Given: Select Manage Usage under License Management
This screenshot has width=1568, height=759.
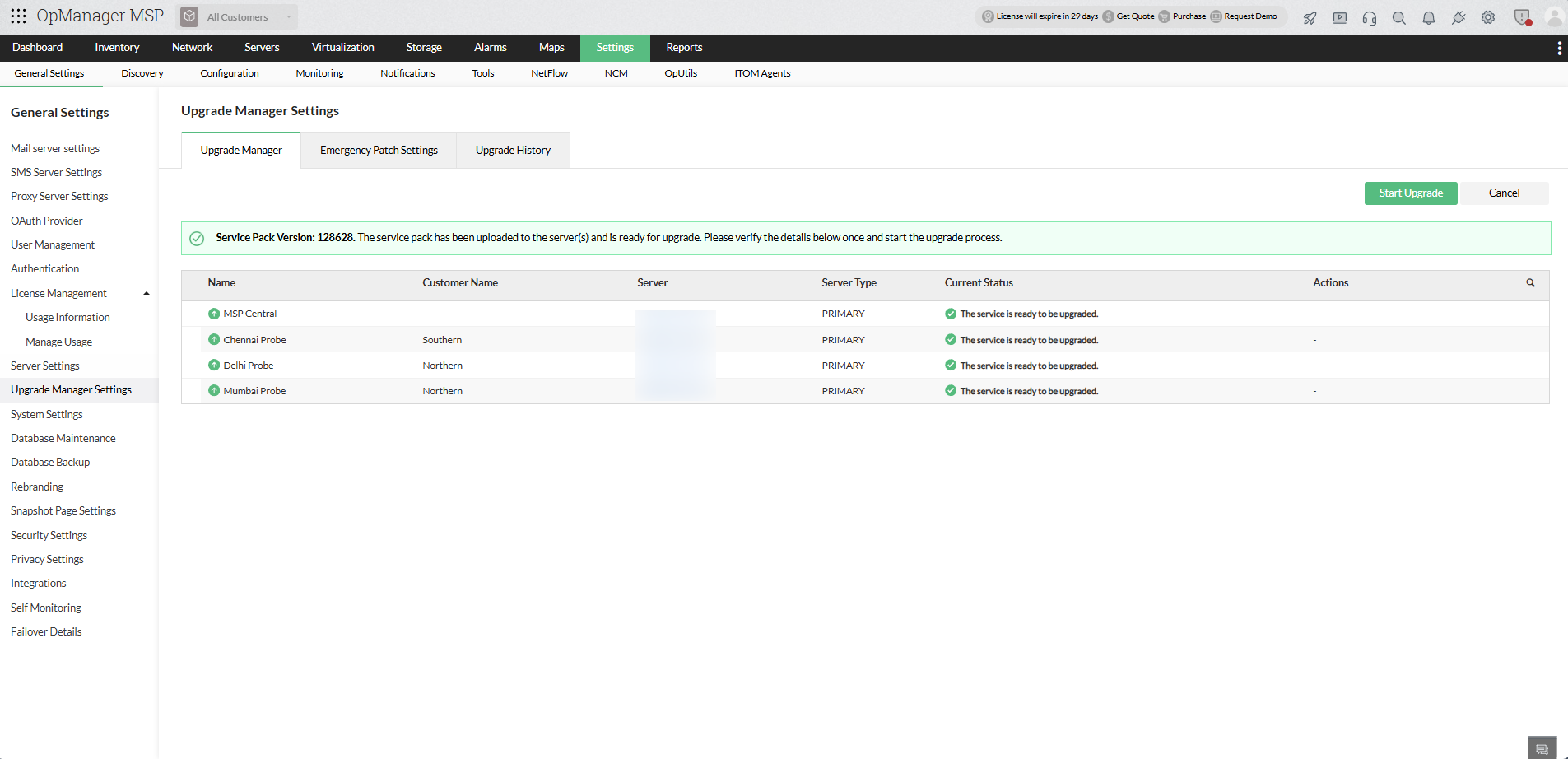Looking at the screenshot, I should (58, 342).
